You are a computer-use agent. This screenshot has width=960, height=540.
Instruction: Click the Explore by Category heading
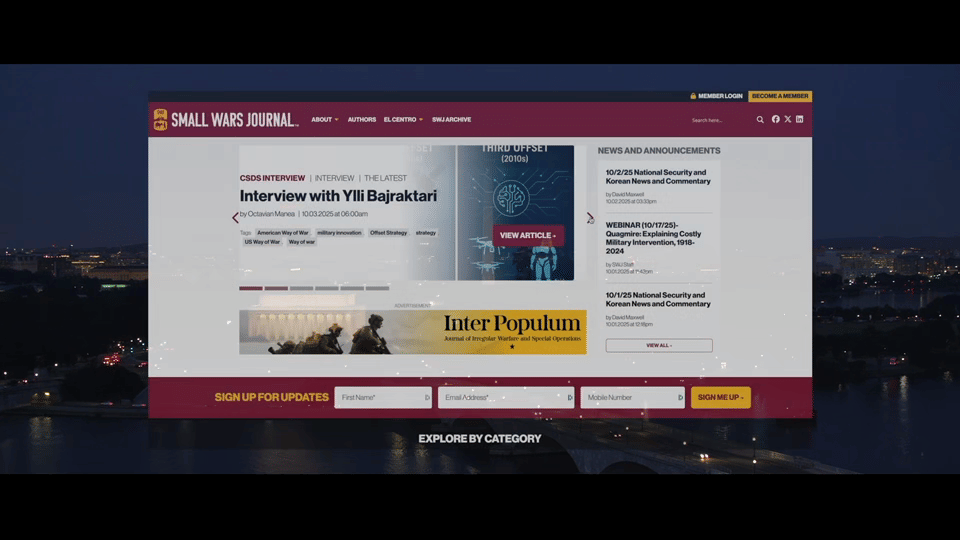pyautogui.click(x=480, y=439)
